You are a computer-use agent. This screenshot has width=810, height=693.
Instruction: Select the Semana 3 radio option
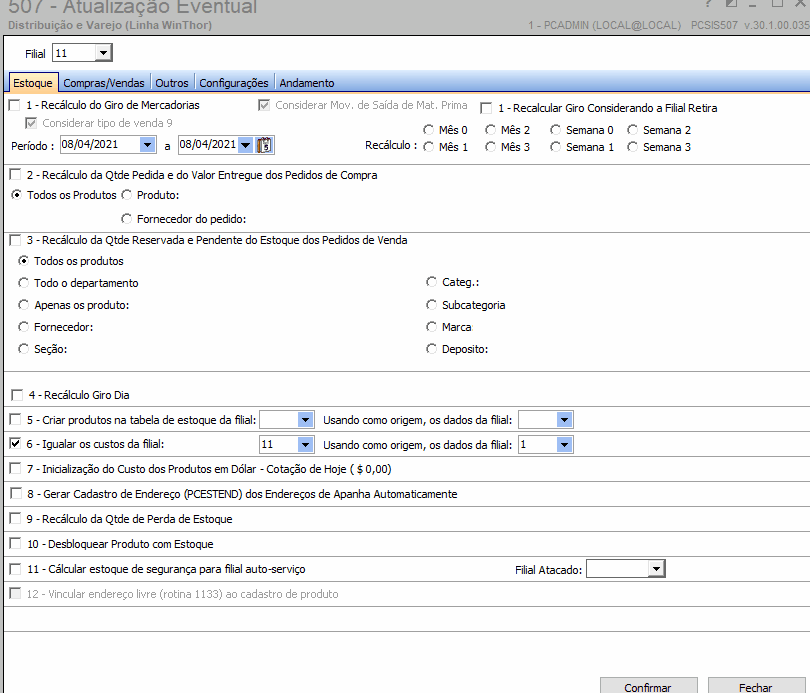pyautogui.click(x=632, y=147)
